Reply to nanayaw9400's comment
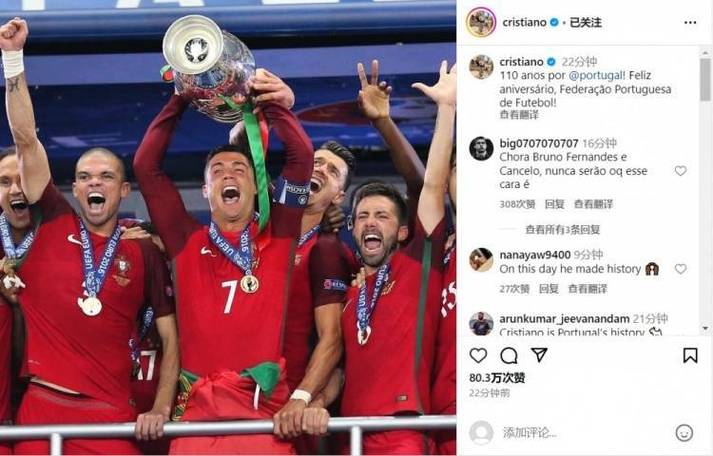 coord(548,289)
